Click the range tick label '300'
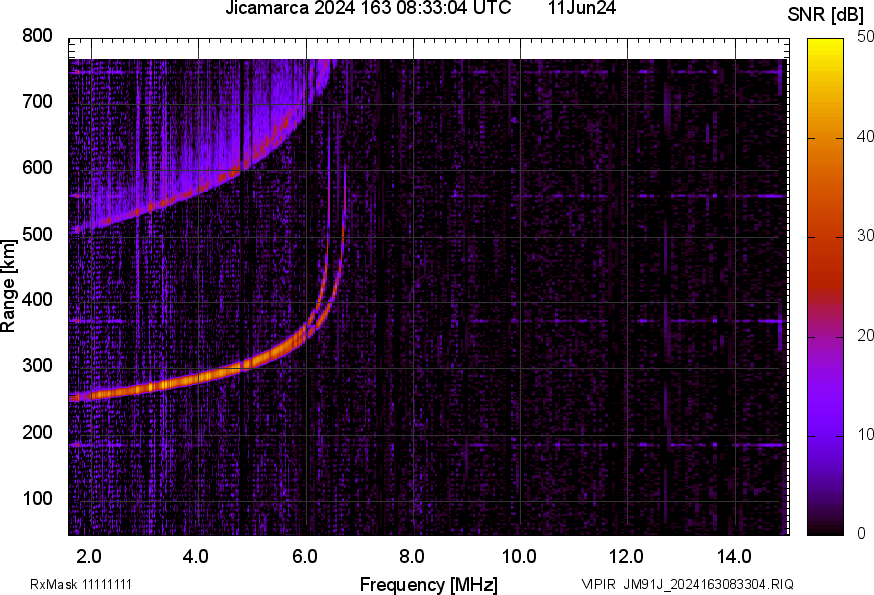The image size is (874, 595). [37, 366]
